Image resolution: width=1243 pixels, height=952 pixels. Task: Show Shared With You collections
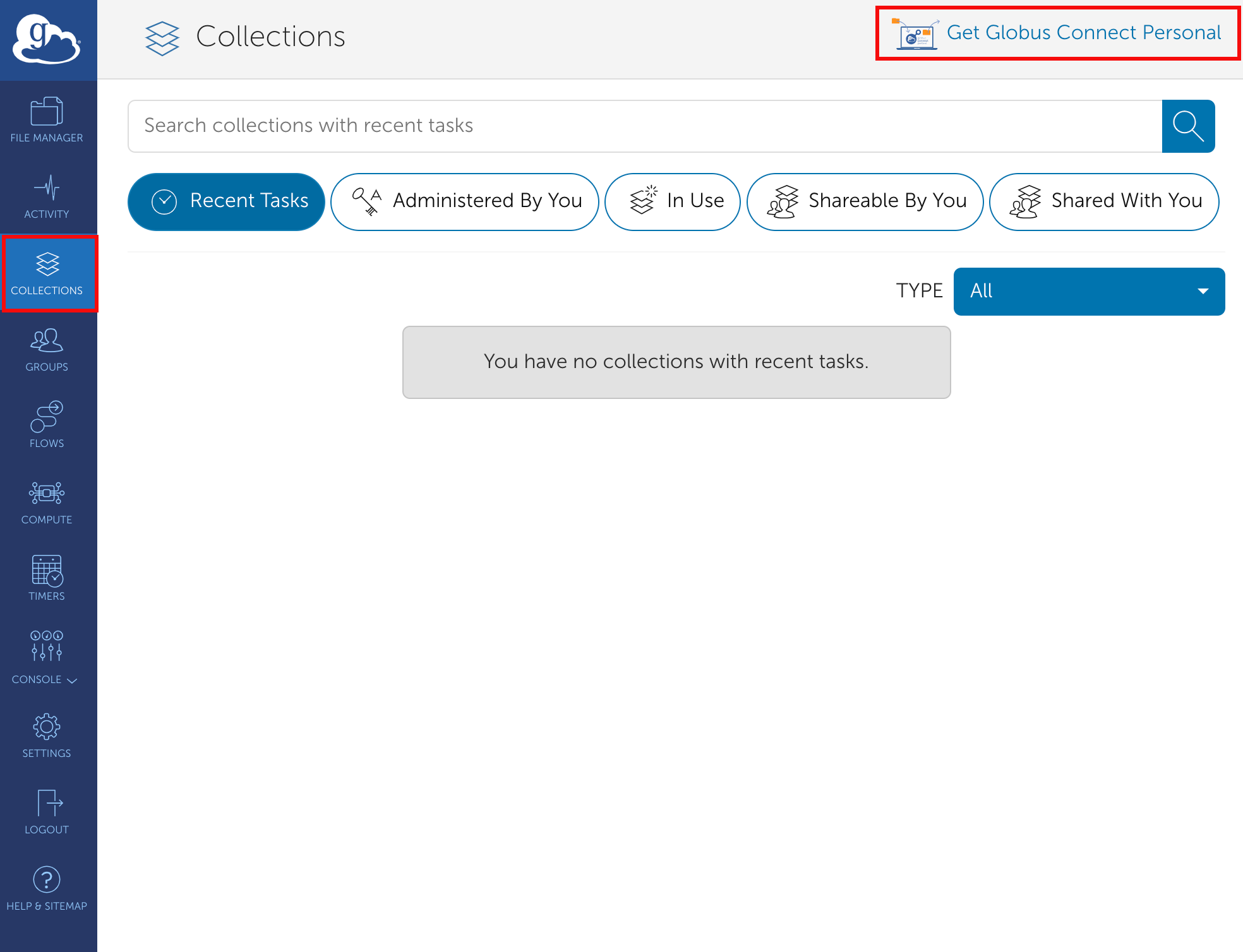click(1104, 201)
